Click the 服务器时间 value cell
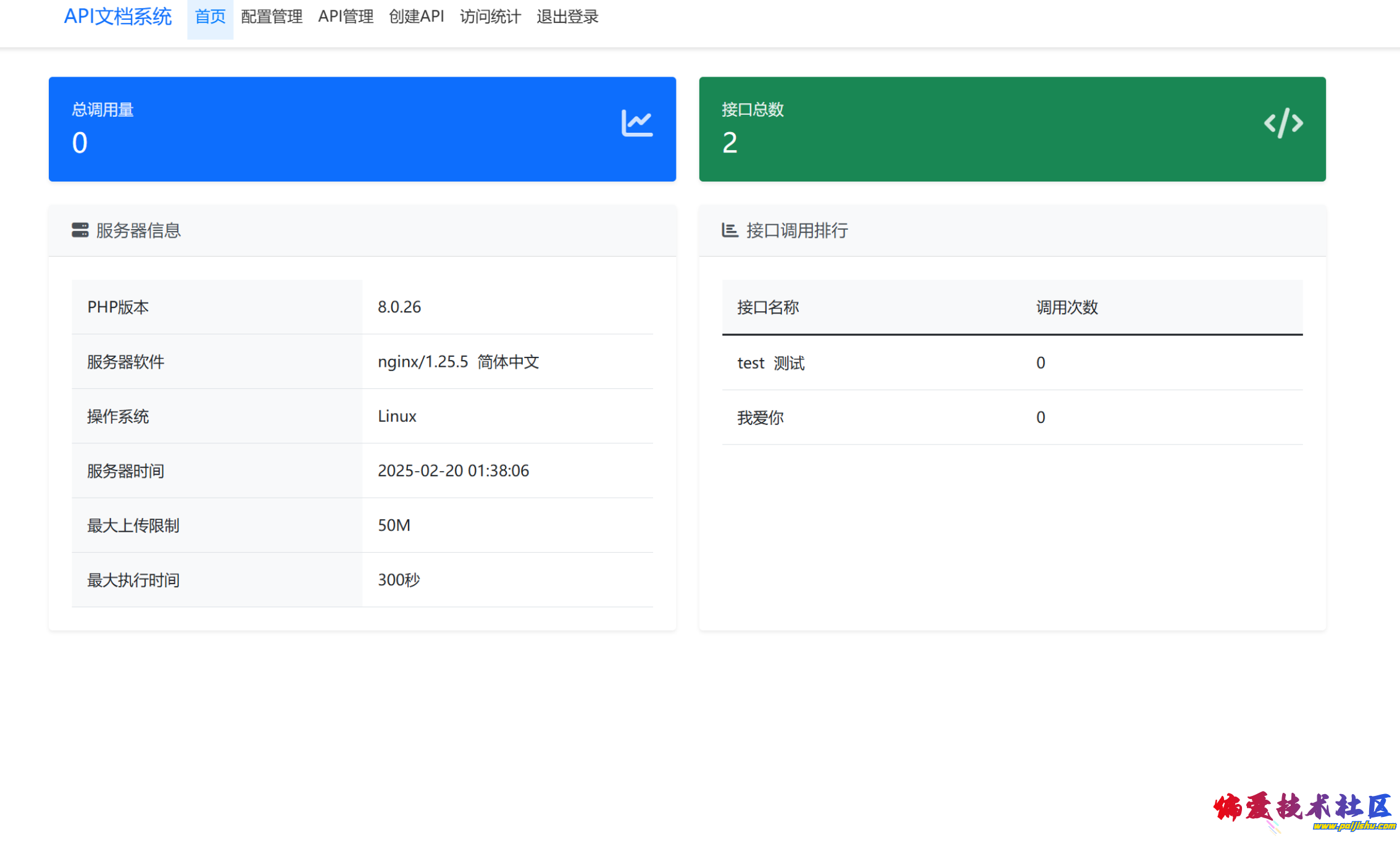Image resolution: width=1400 pixels, height=841 pixels. 453,471
